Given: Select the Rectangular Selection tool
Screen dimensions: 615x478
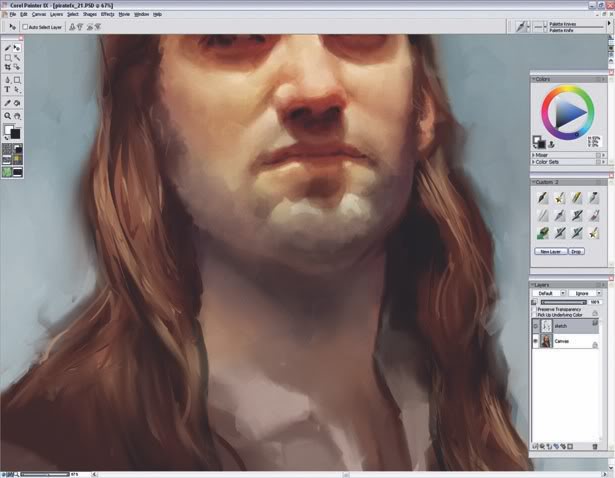Looking at the screenshot, I should click(x=7, y=58).
